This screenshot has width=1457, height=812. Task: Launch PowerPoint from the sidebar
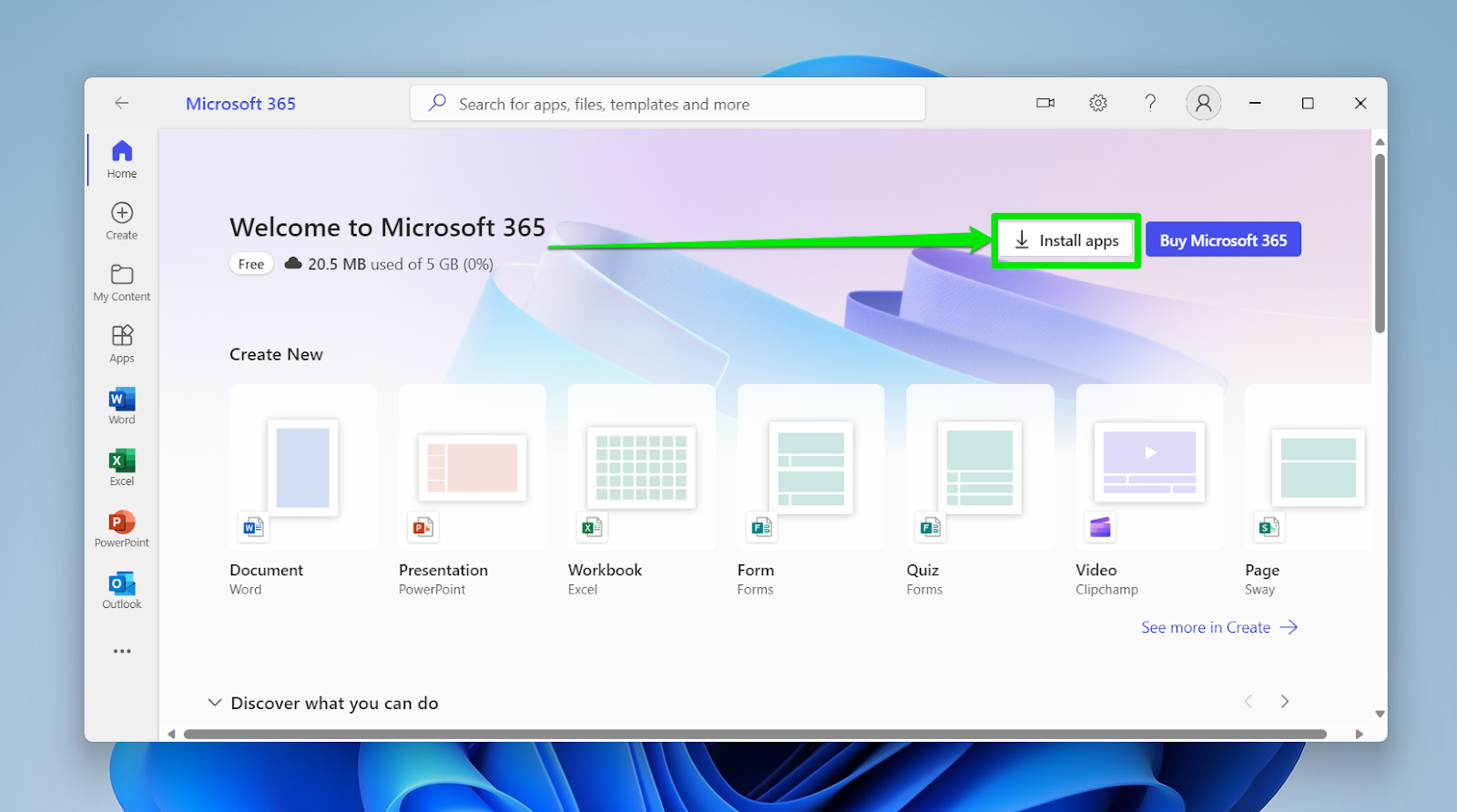point(122,529)
